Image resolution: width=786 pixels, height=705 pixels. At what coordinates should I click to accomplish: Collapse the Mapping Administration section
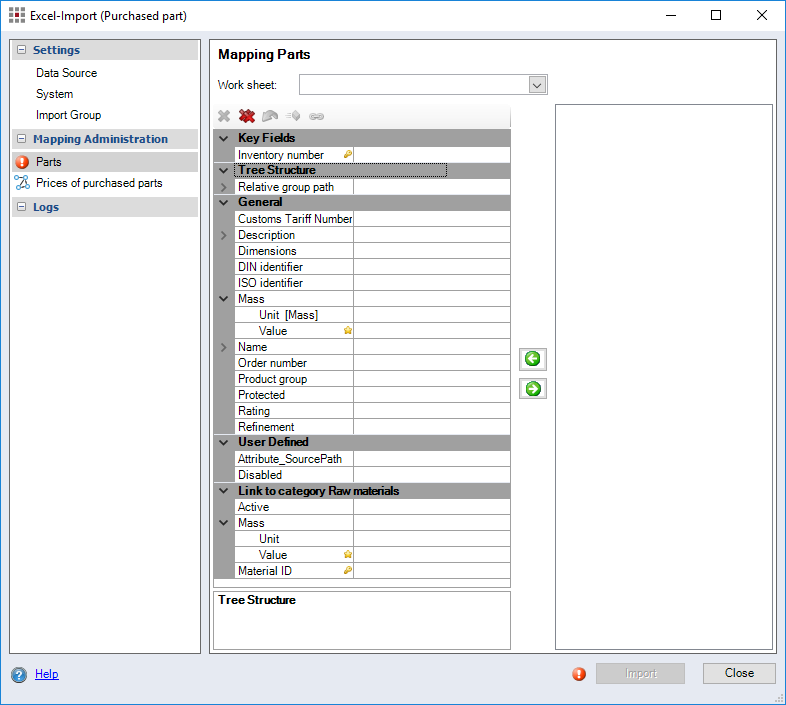click(x=21, y=139)
